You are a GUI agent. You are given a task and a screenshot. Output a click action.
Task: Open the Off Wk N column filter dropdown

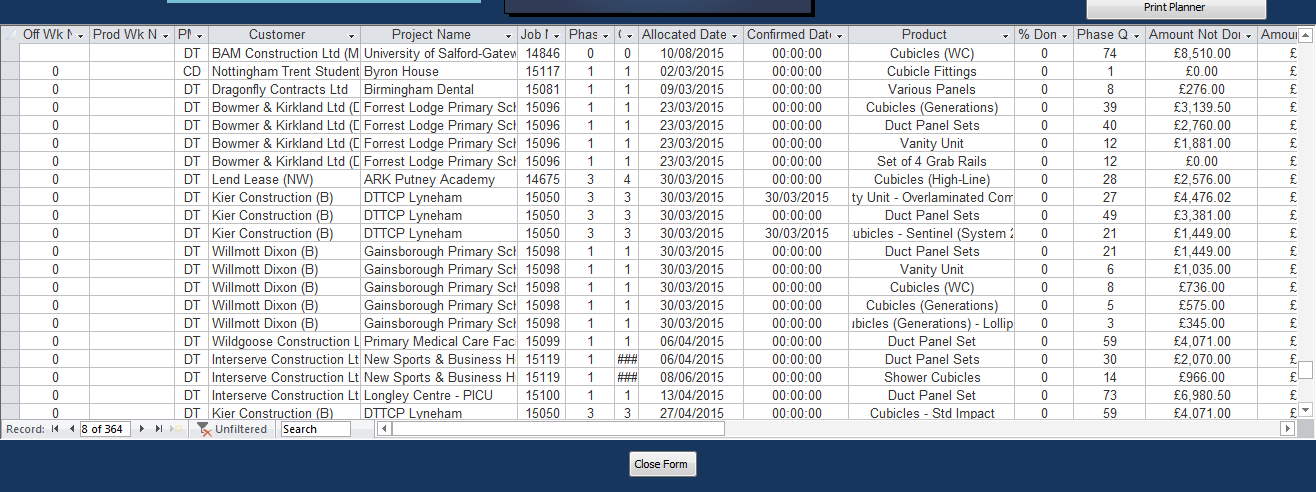point(80,35)
